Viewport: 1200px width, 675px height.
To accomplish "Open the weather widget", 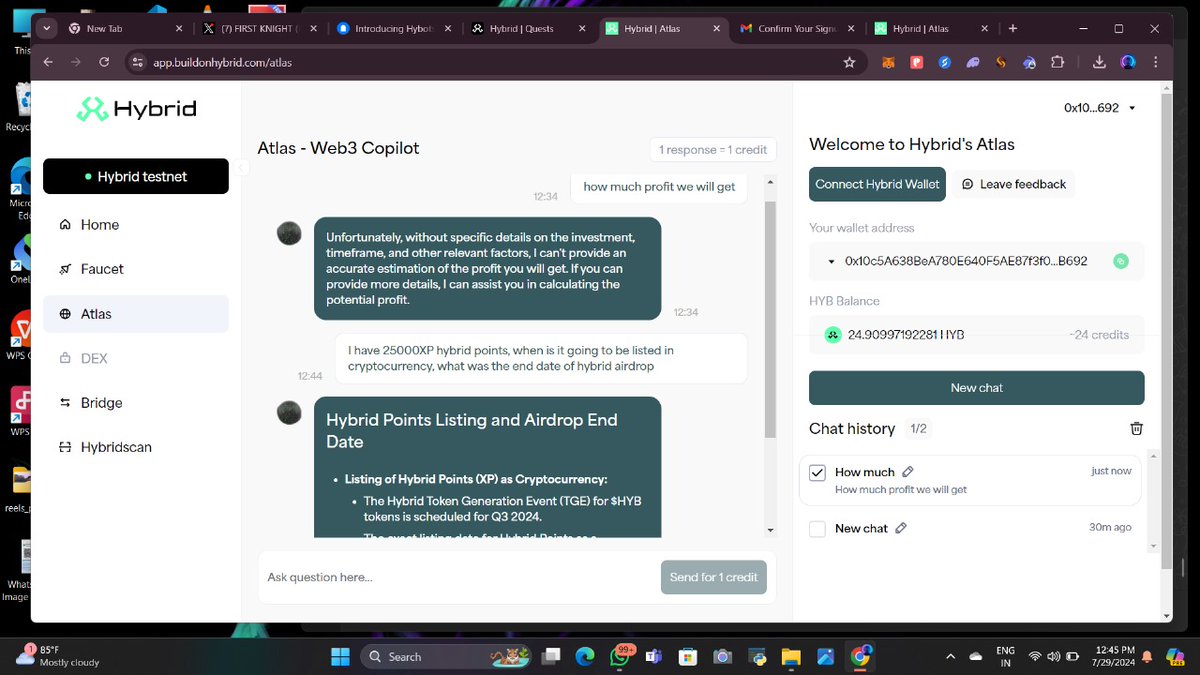I will click(x=58, y=656).
